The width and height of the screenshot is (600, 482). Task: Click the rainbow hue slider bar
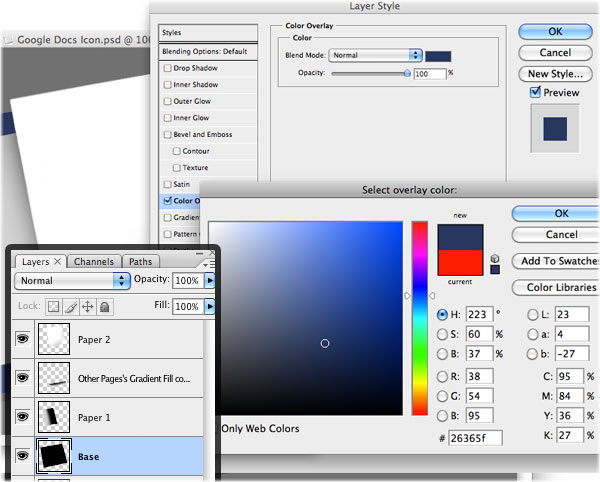(420, 318)
